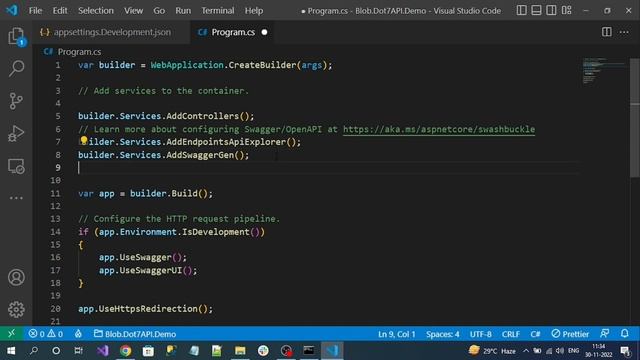This screenshot has width=640, height=360.
Task: Open remote window indicator in status bar
Action: click(x=11, y=333)
